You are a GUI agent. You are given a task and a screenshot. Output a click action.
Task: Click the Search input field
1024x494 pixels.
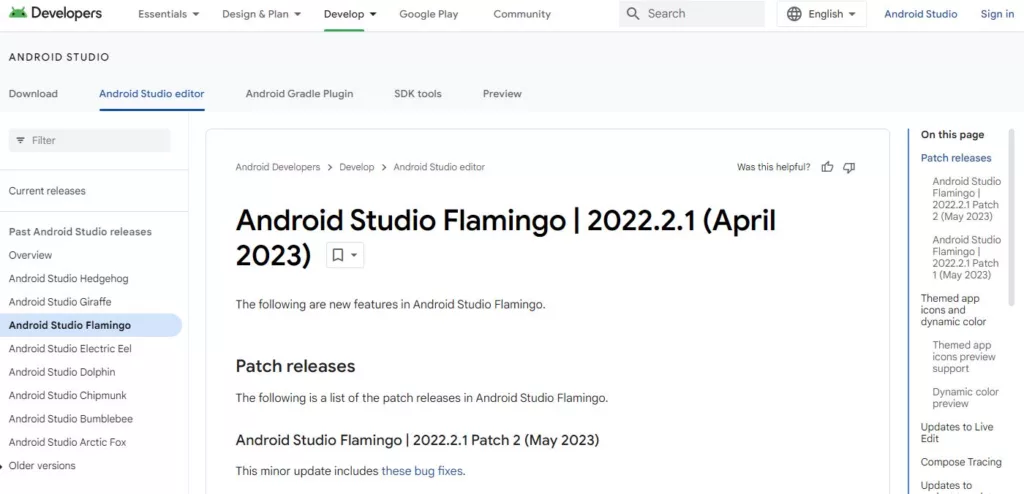tap(692, 14)
